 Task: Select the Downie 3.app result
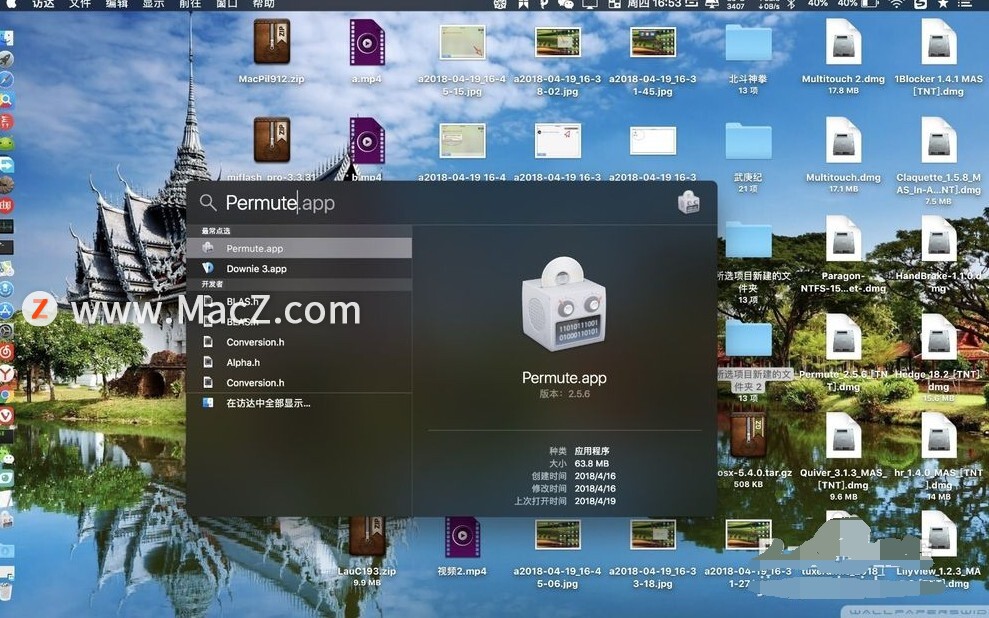click(x=299, y=269)
